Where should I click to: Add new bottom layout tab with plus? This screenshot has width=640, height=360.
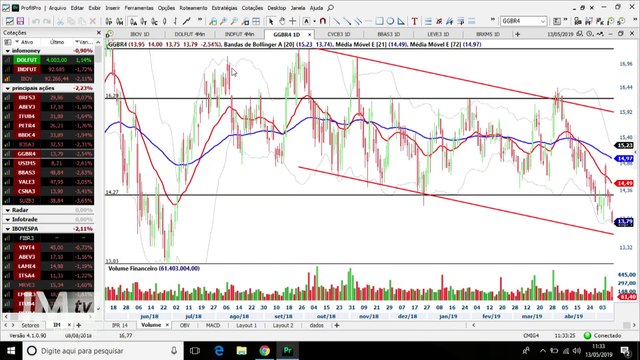(337, 325)
